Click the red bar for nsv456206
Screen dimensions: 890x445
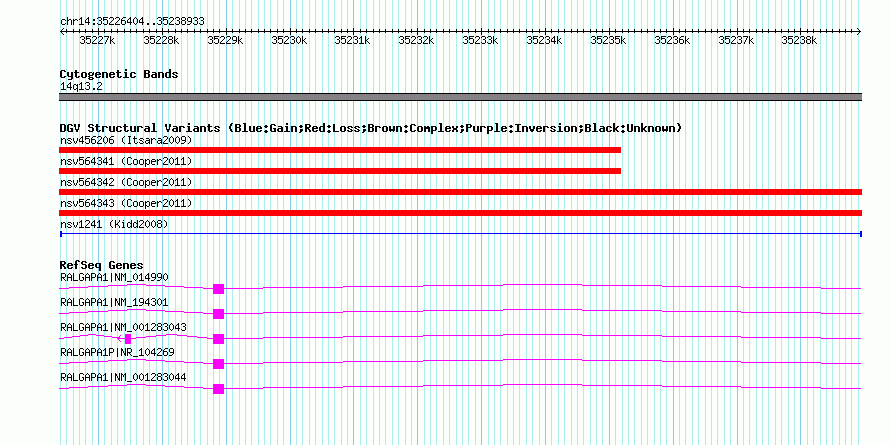pyautogui.click(x=340, y=150)
